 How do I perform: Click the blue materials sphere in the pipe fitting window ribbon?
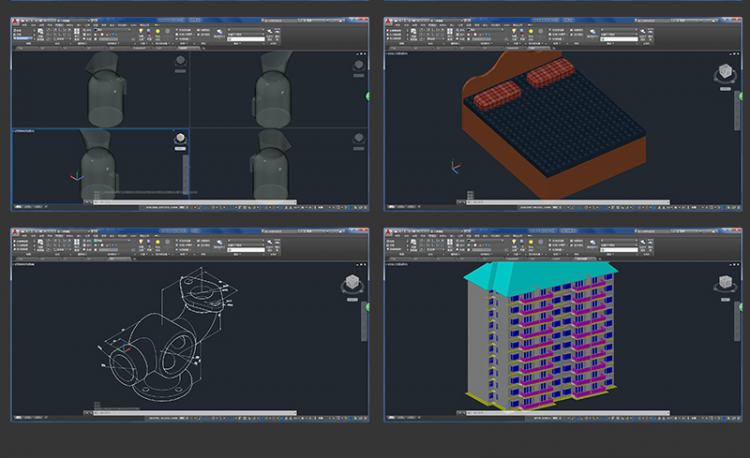click(x=149, y=241)
